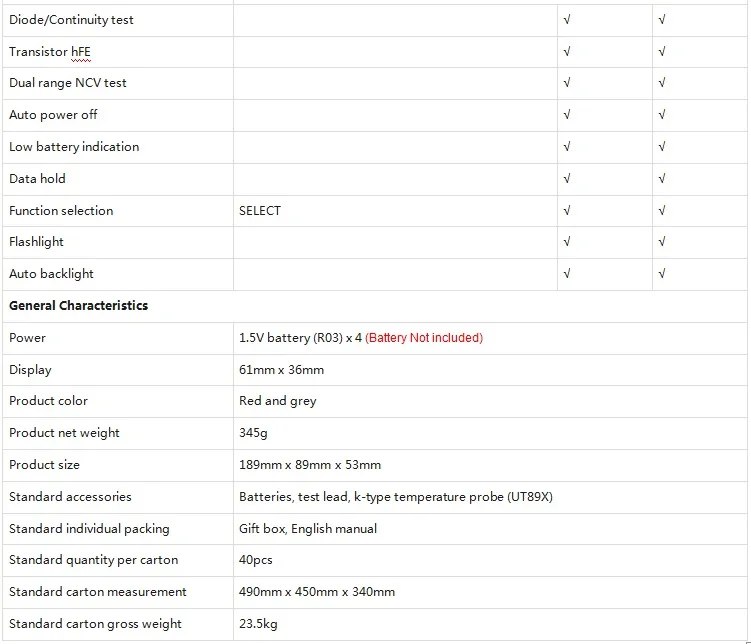
Task: Click second checkmark in Low battery indication row
Action: pyautogui.click(x=661, y=147)
